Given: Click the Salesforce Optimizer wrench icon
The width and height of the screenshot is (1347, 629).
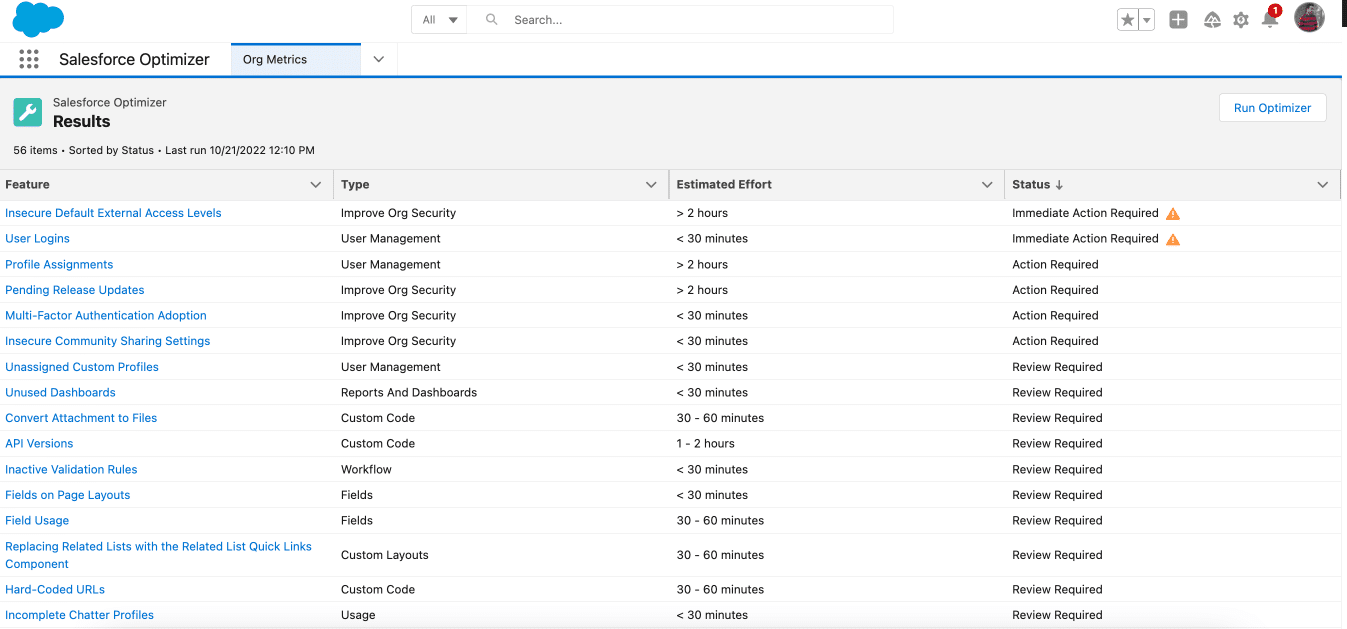Looking at the screenshot, I should point(28,112).
